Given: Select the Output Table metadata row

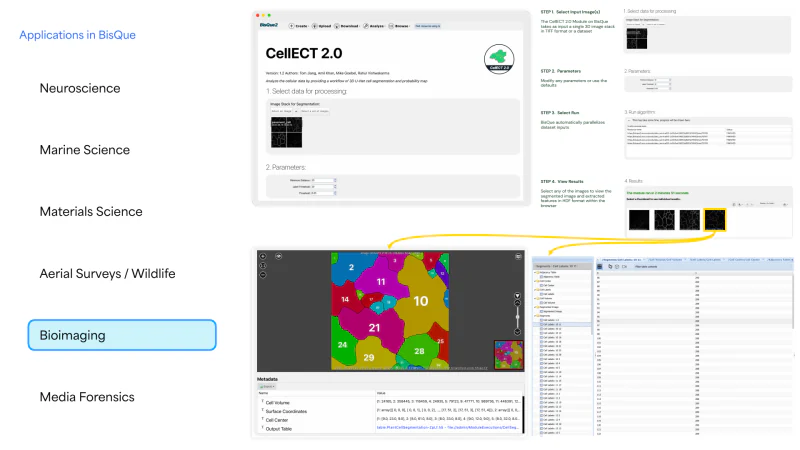Looking at the screenshot, I should point(390,429).
